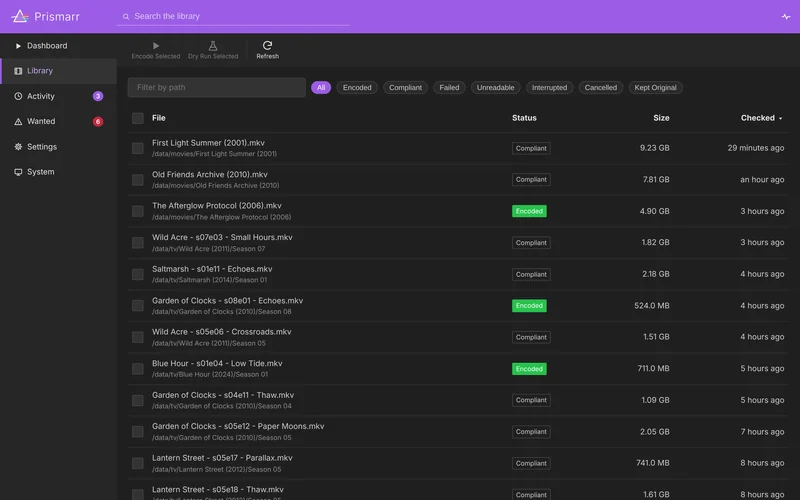
Task: Open the Settings page
Action: click(x=59, y=146)
